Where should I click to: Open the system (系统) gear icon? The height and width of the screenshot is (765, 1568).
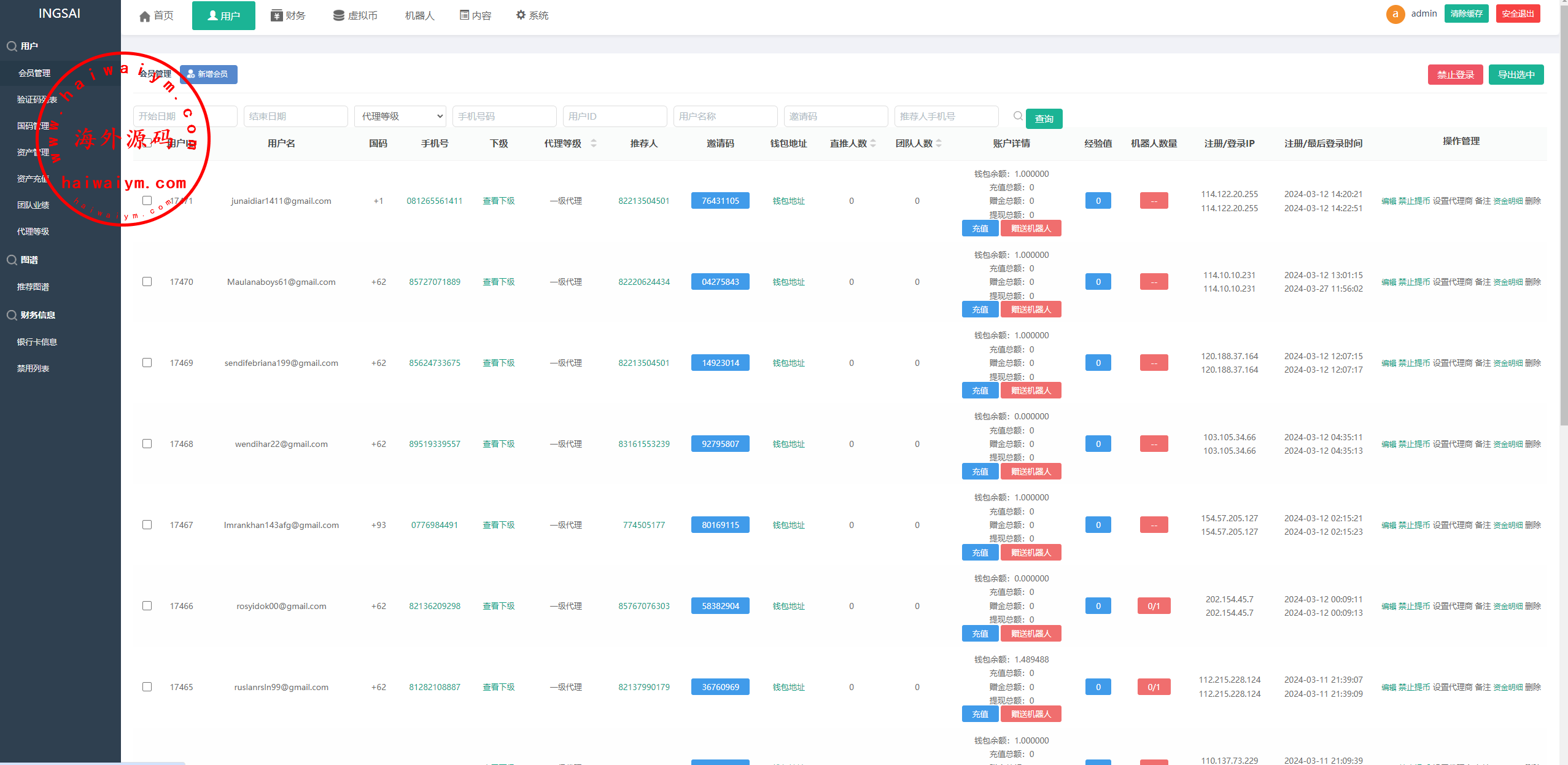tap(521, 15)
